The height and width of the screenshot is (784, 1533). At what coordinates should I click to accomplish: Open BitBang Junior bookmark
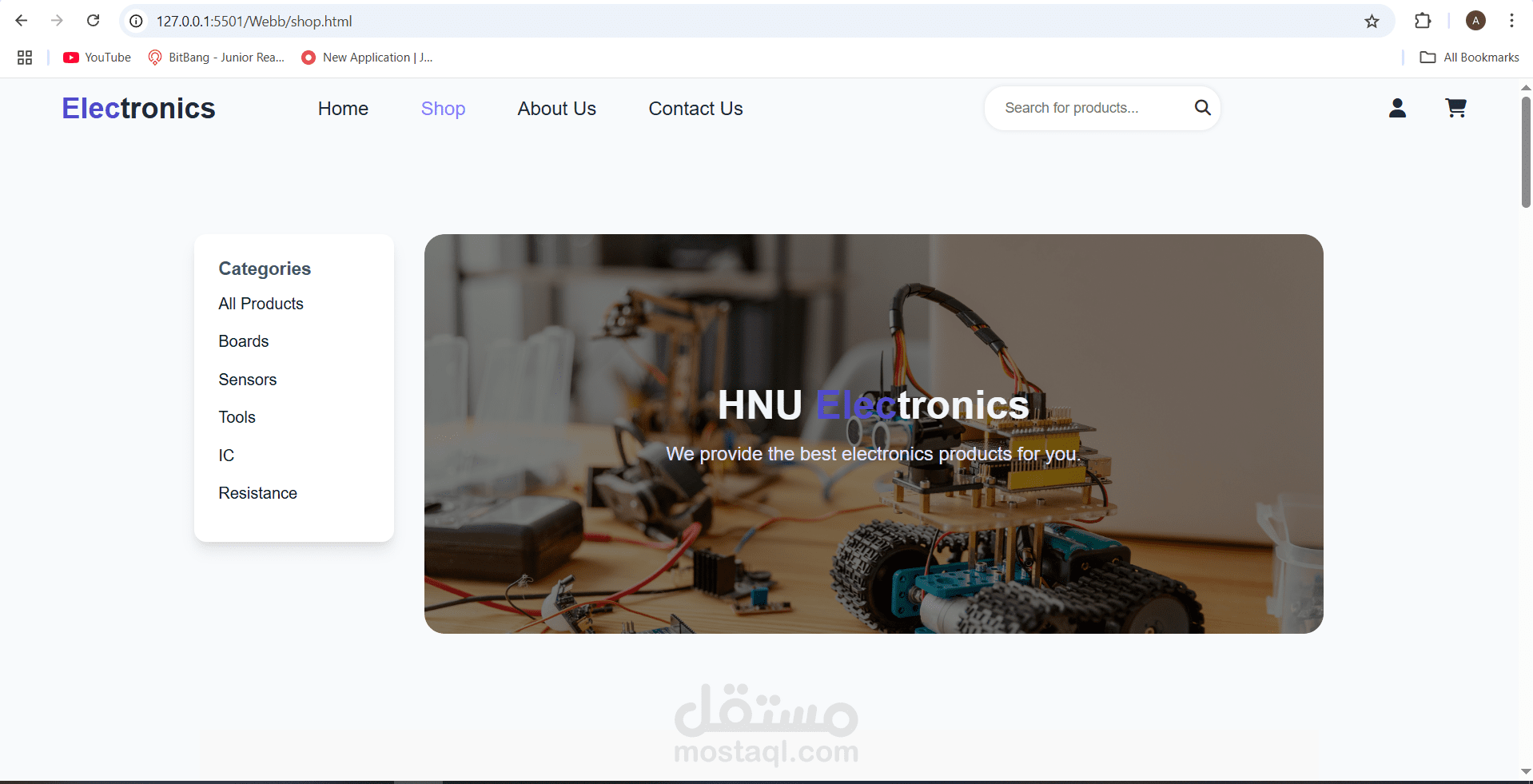[216, 58]
